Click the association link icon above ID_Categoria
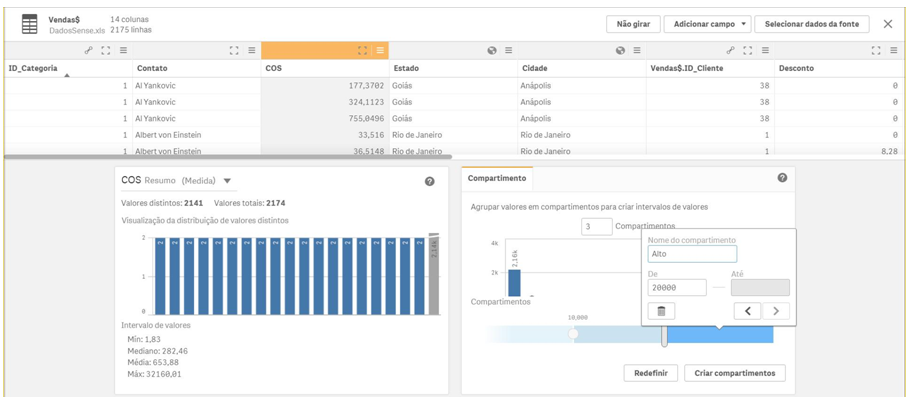The image size is (910, 405). 88,50
